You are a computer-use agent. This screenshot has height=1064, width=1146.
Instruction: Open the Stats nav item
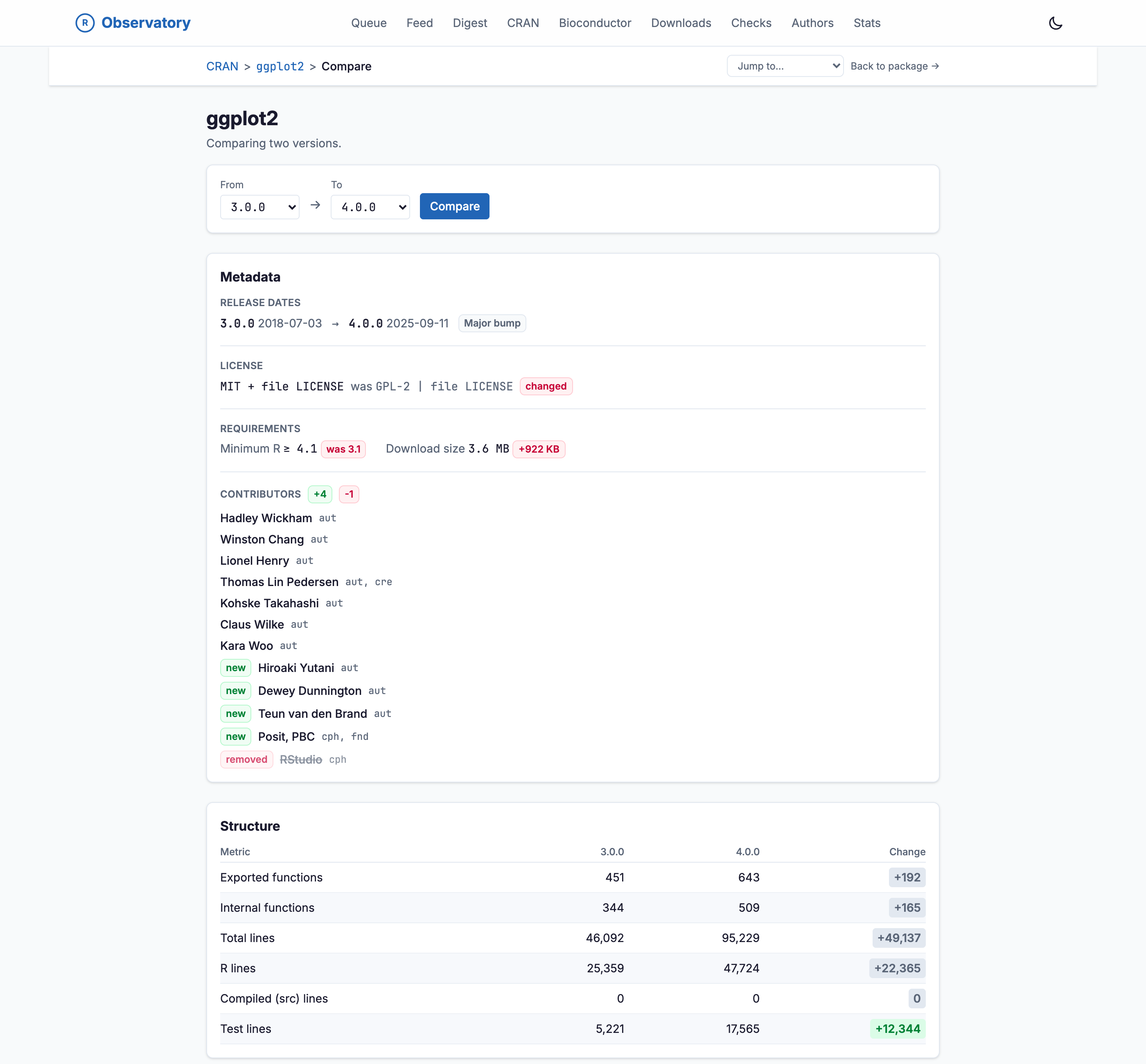[x=867, y=23]
